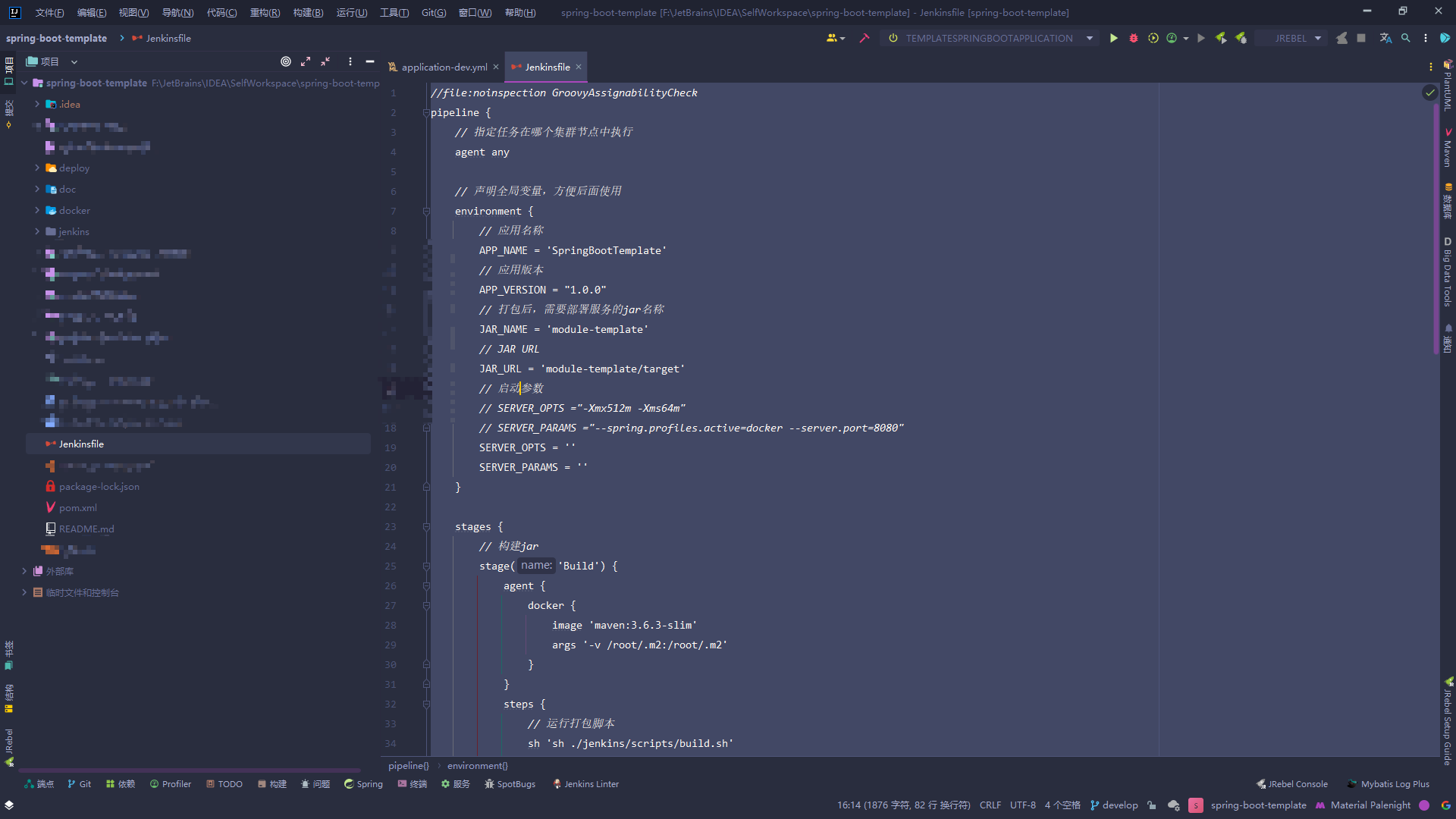The image size is (1456, 819).
Task: Open the translate icon in top toolbar
Action: (1385, 38)
